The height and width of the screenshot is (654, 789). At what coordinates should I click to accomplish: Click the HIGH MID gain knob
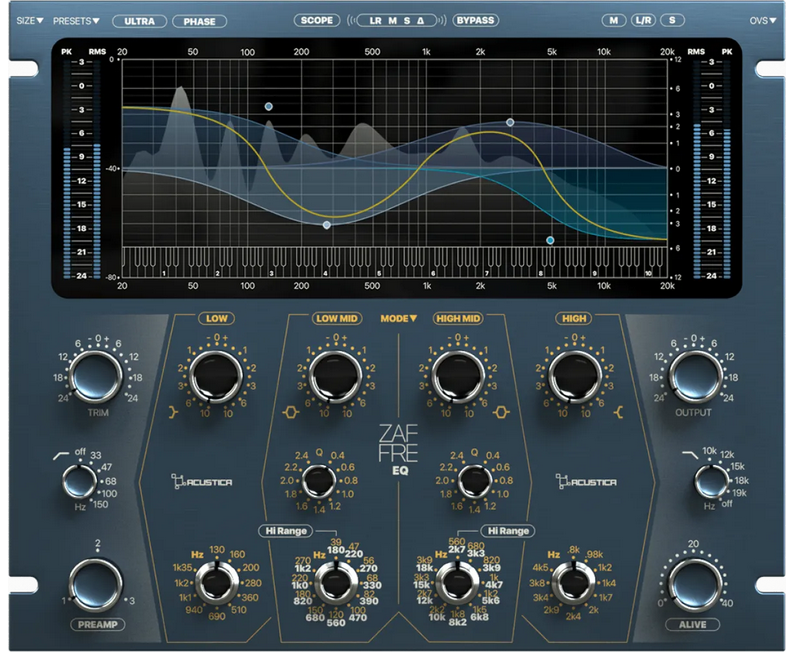[x=457, y=377]
